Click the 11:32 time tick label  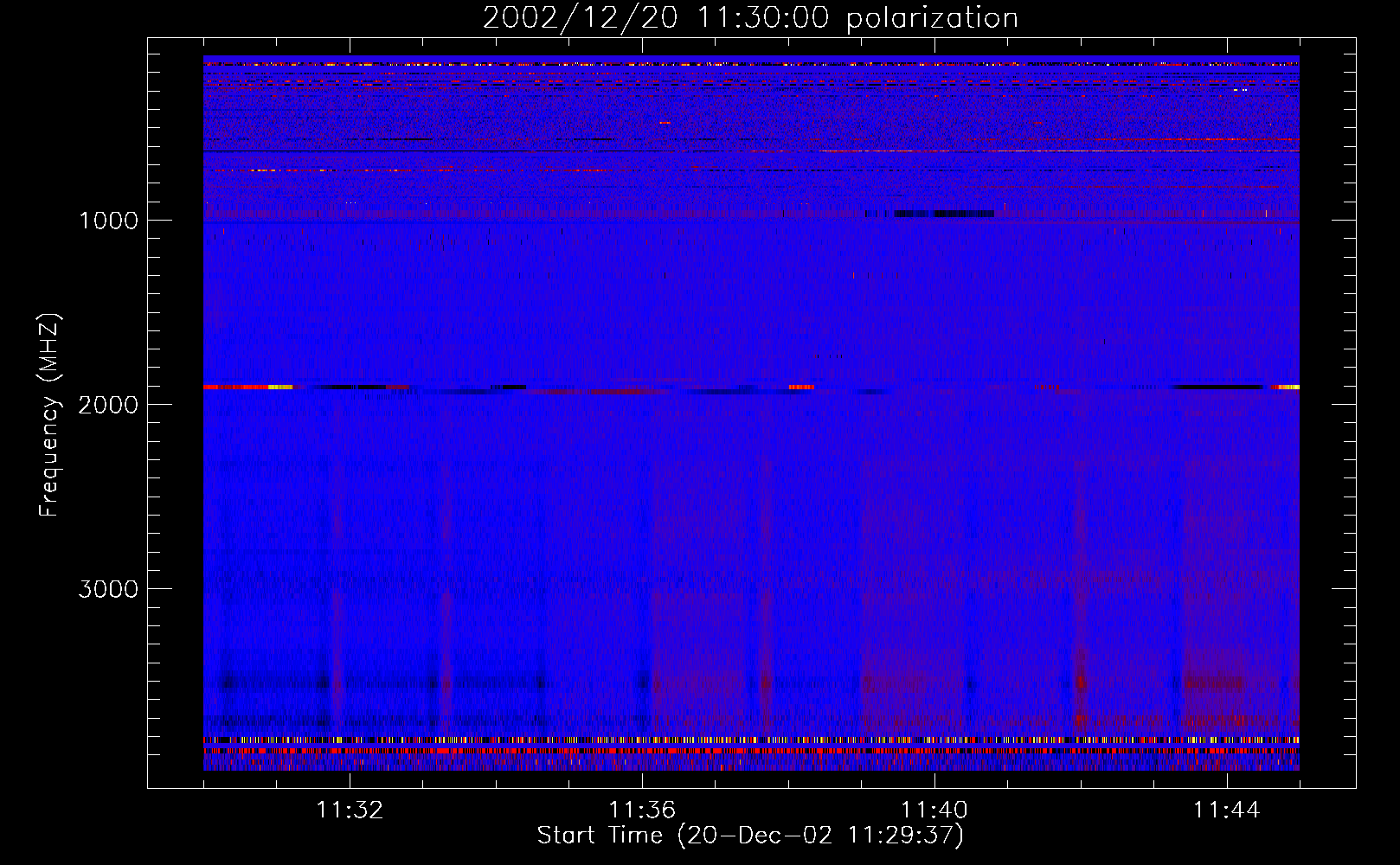(350, 811)
